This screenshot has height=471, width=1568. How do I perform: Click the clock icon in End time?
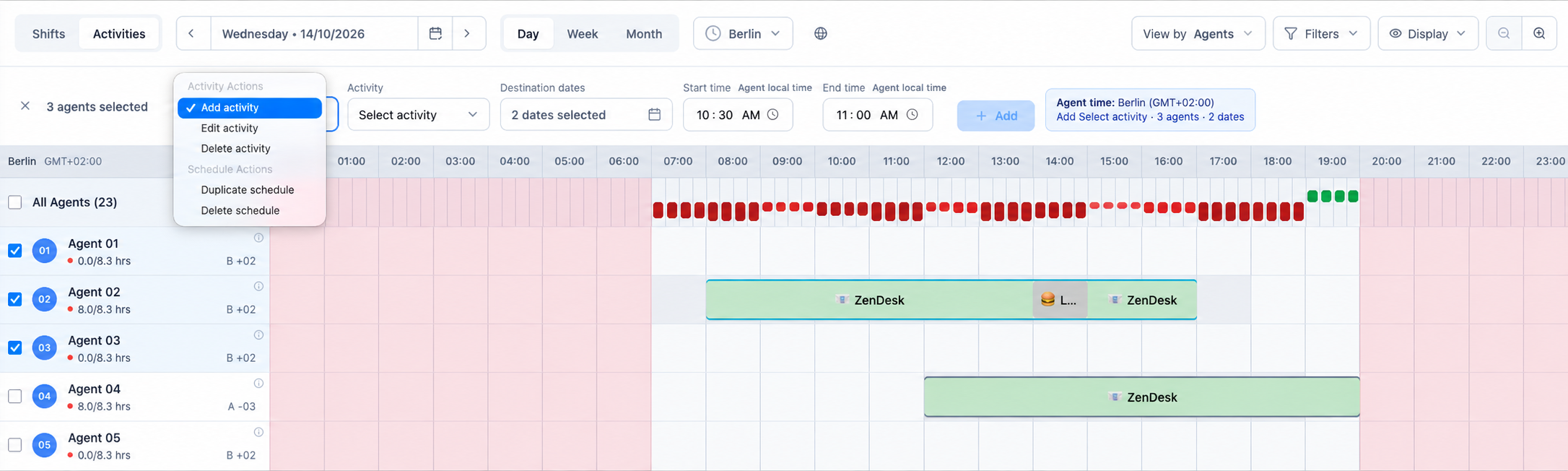[x=912, y=114]
